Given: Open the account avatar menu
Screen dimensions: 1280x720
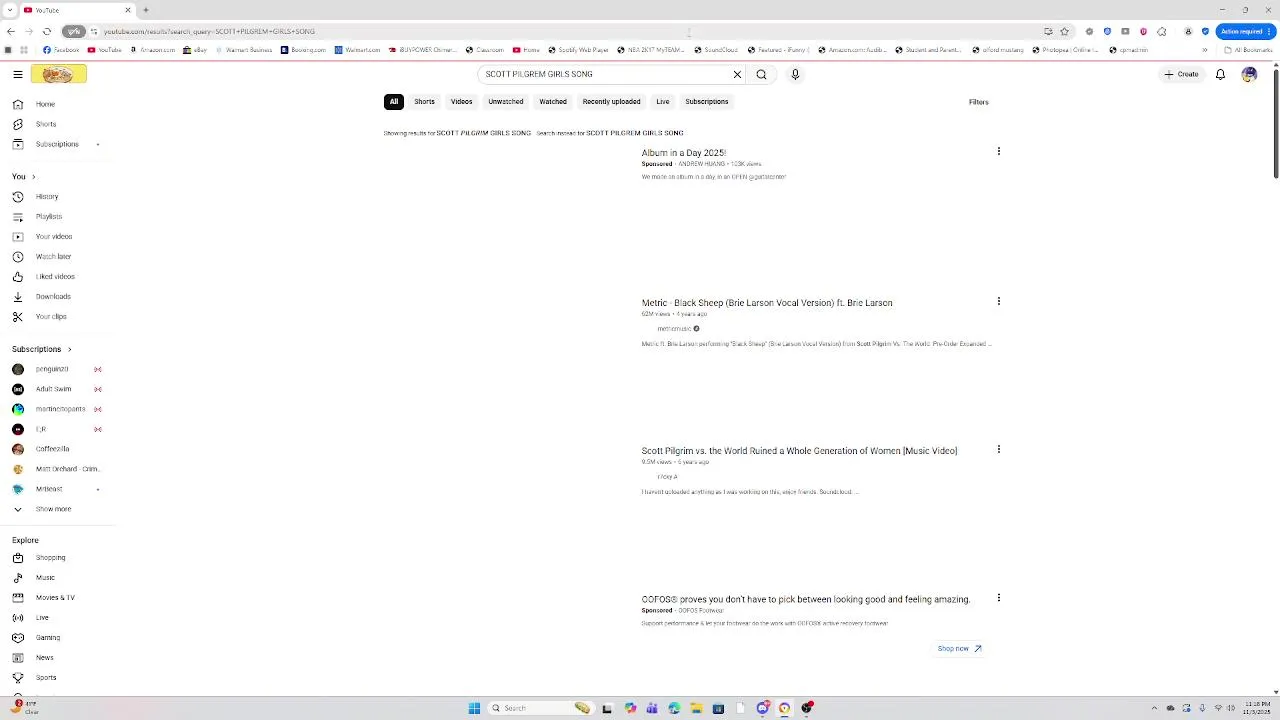Looking at the screenshot, I should [x=1249, y=74].
